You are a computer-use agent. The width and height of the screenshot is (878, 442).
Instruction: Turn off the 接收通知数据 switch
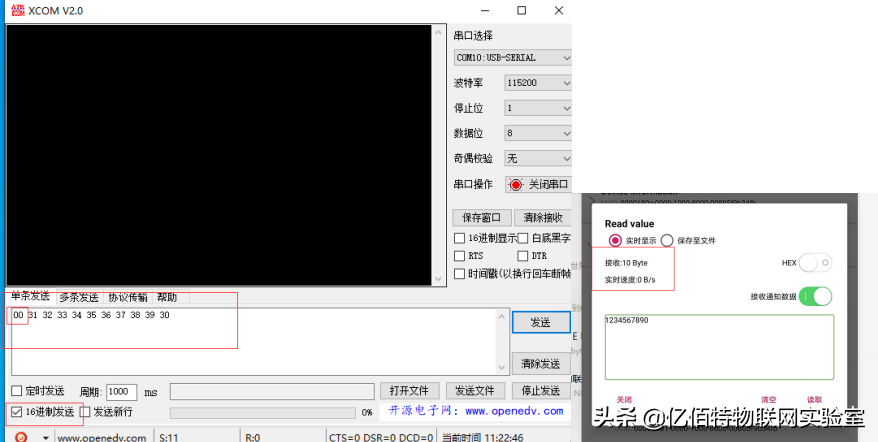point(815,296)
